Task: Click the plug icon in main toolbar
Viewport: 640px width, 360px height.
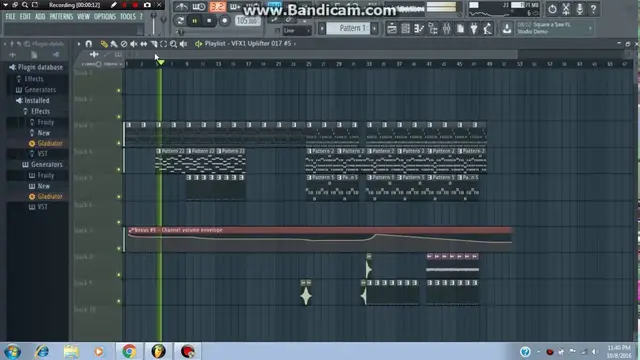Action: tap(473, 29)
